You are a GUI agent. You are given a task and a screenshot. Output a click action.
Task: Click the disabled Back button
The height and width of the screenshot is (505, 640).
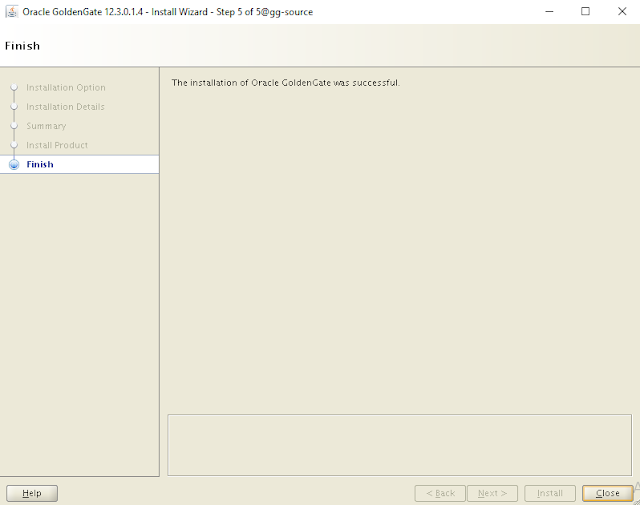pos(440,493)
